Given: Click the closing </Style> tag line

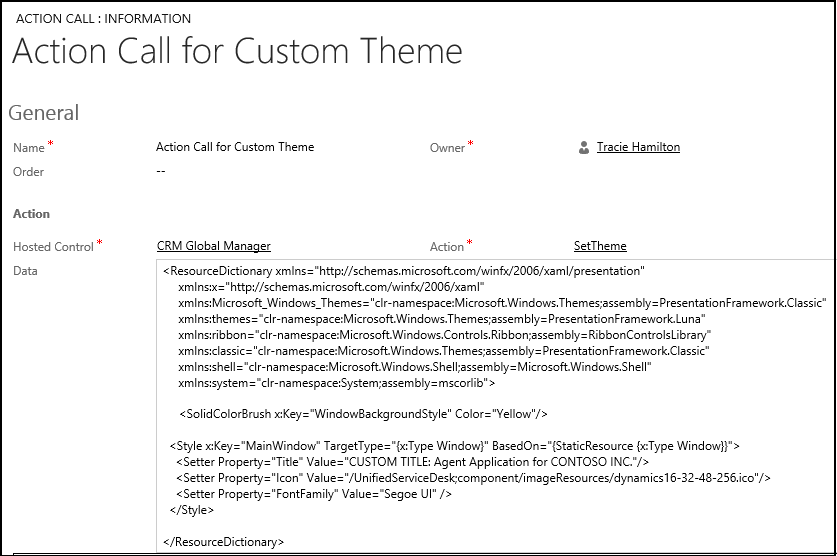Looking at the screenshot, I should coord(192,510).
